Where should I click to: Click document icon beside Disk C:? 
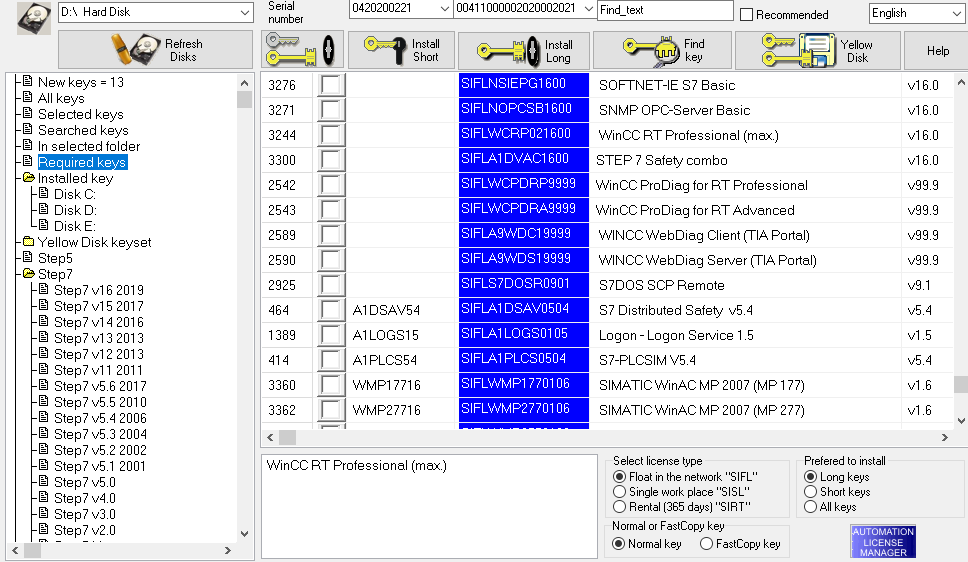(43, 193)
